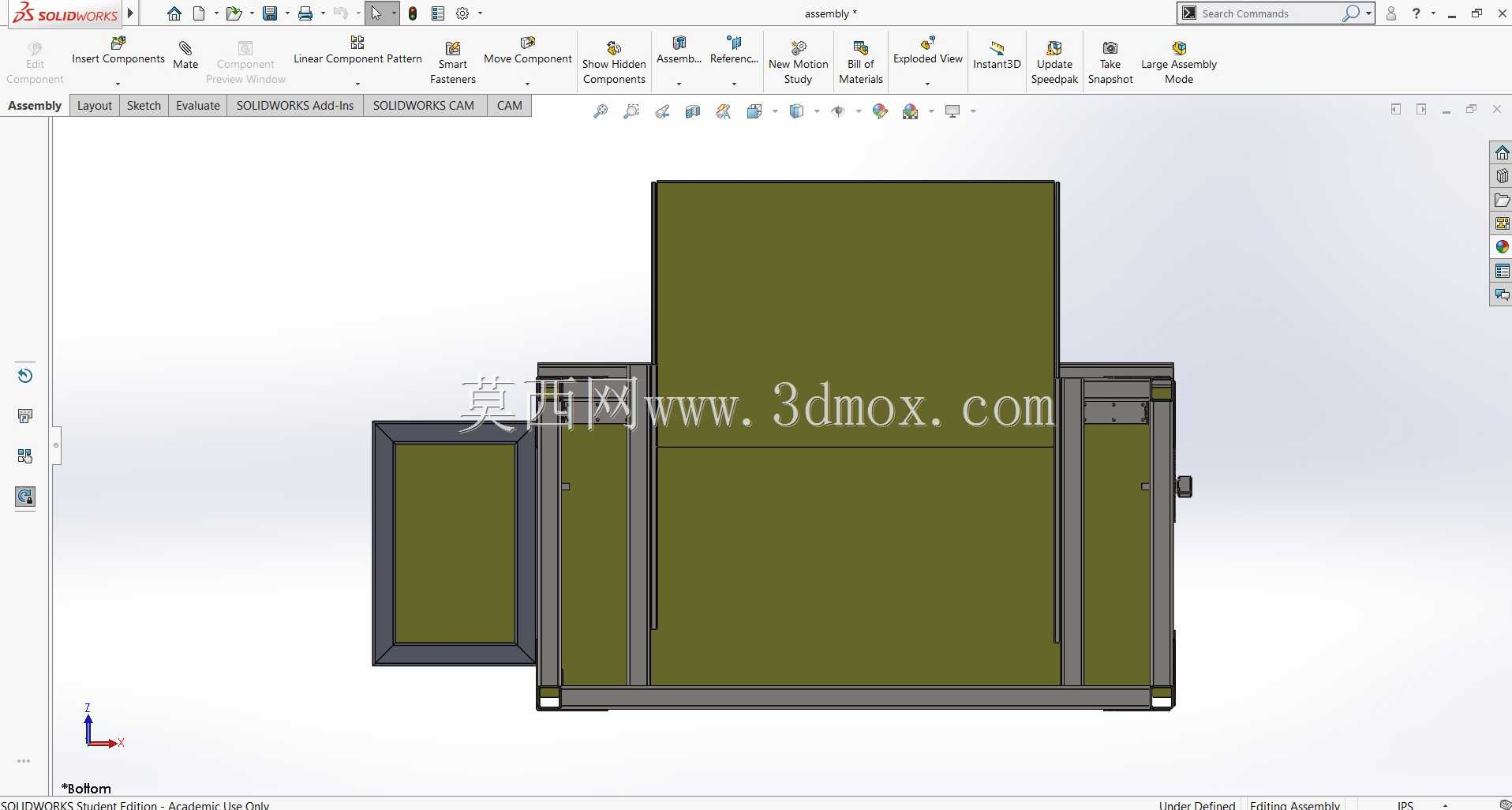Viewport: 1512px width, 810px height.
Task: Toggle Large Assembly Mode
Action: tap(1179, 62)
